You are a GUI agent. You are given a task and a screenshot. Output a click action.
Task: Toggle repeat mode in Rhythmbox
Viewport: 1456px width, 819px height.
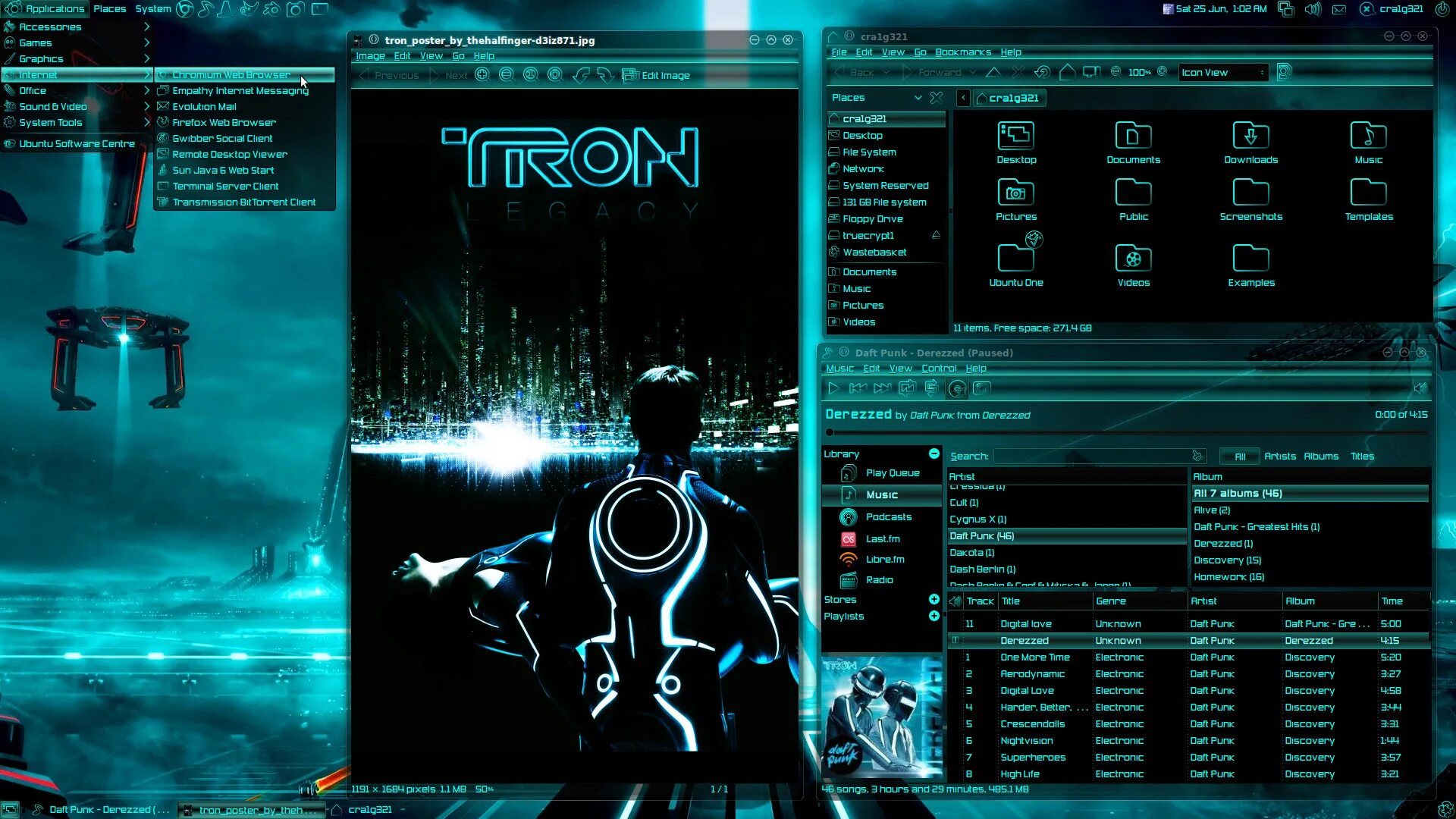(907, 388)
